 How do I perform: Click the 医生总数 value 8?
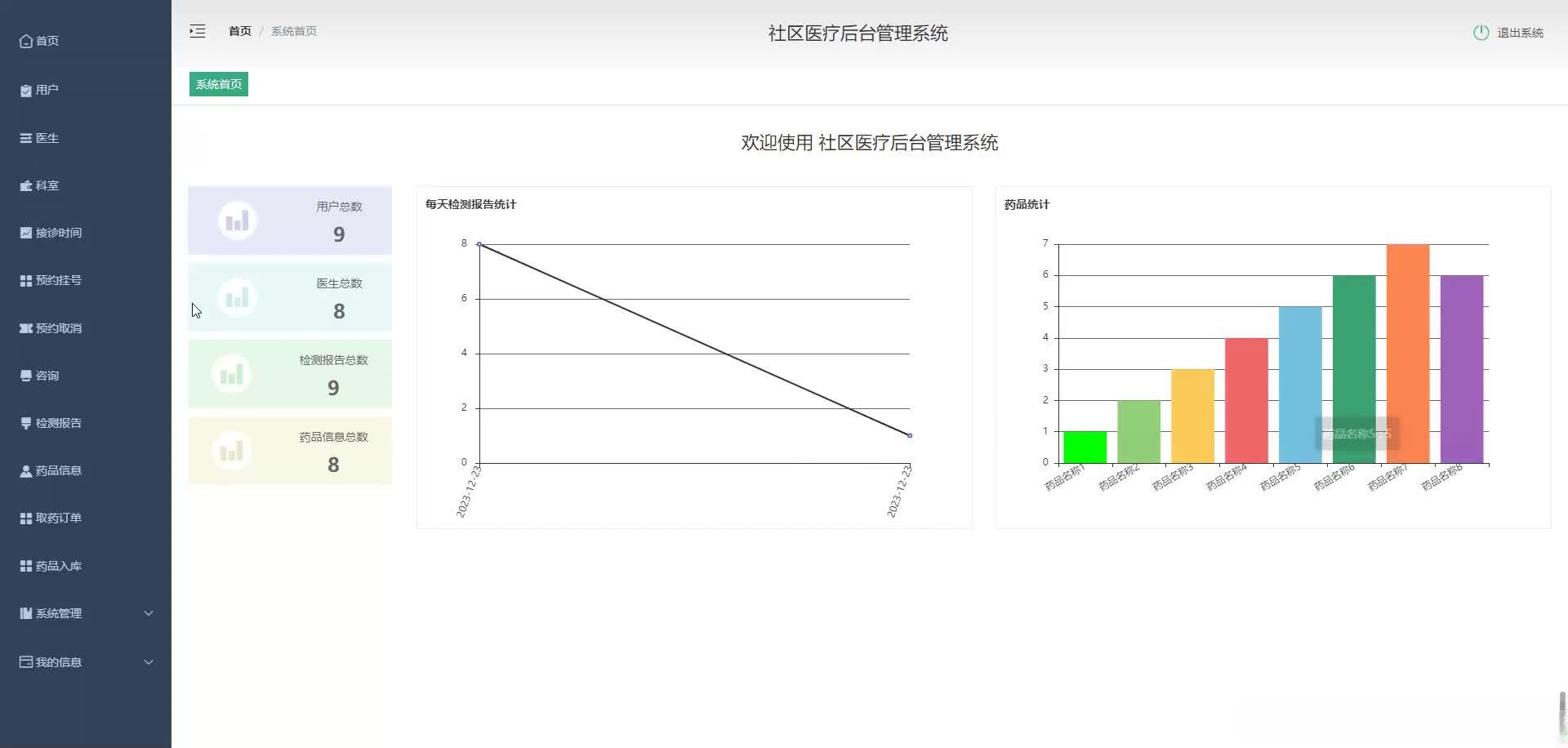pos(339,311)
